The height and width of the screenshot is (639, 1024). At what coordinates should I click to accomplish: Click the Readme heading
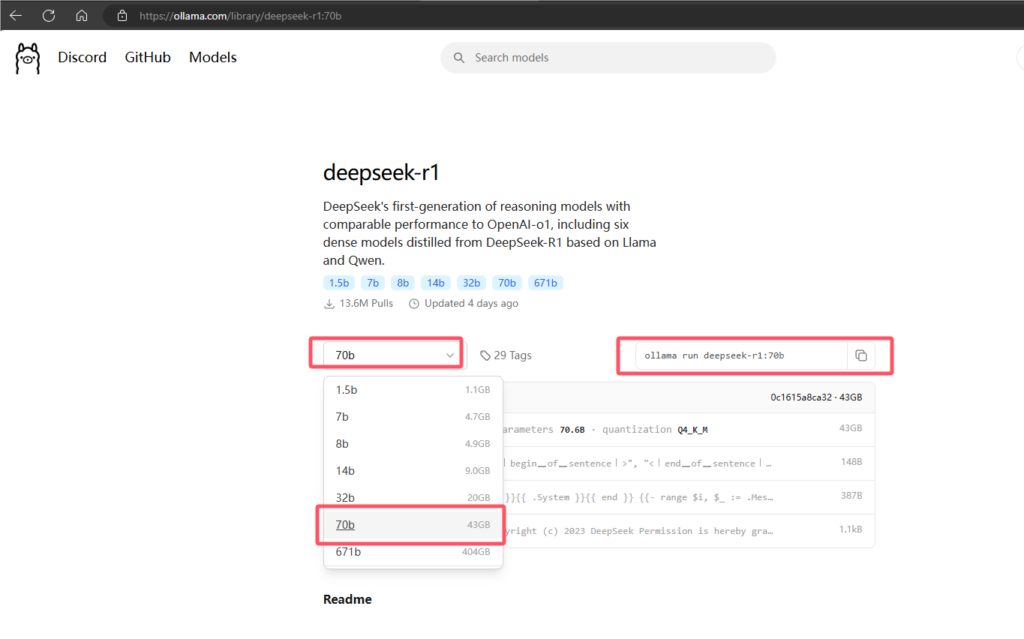347,599
